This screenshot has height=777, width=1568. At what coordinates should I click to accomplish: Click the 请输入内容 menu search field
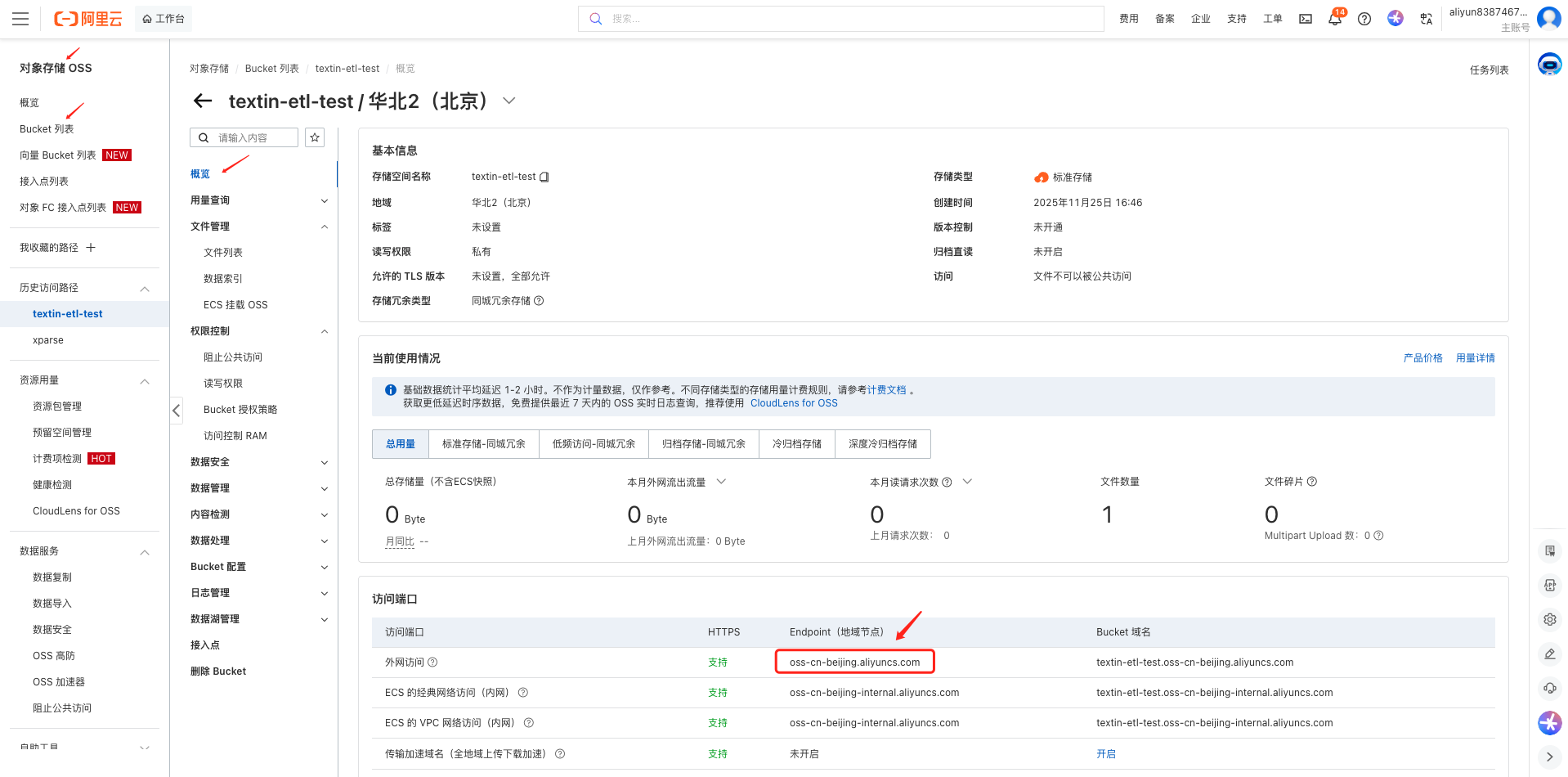point(253,137)
